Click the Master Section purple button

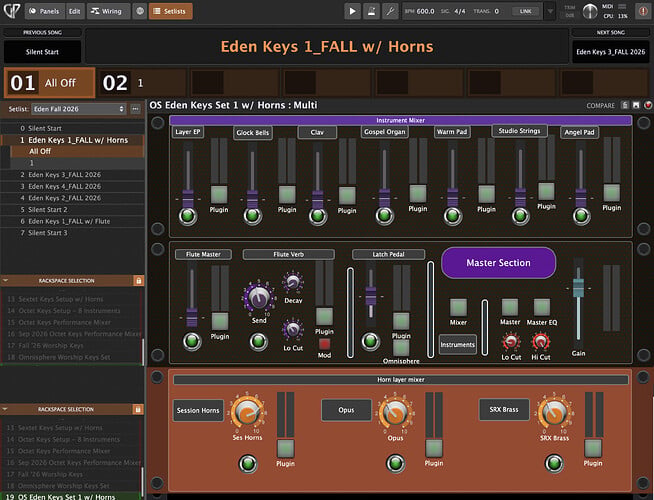[x=498, y=263]
